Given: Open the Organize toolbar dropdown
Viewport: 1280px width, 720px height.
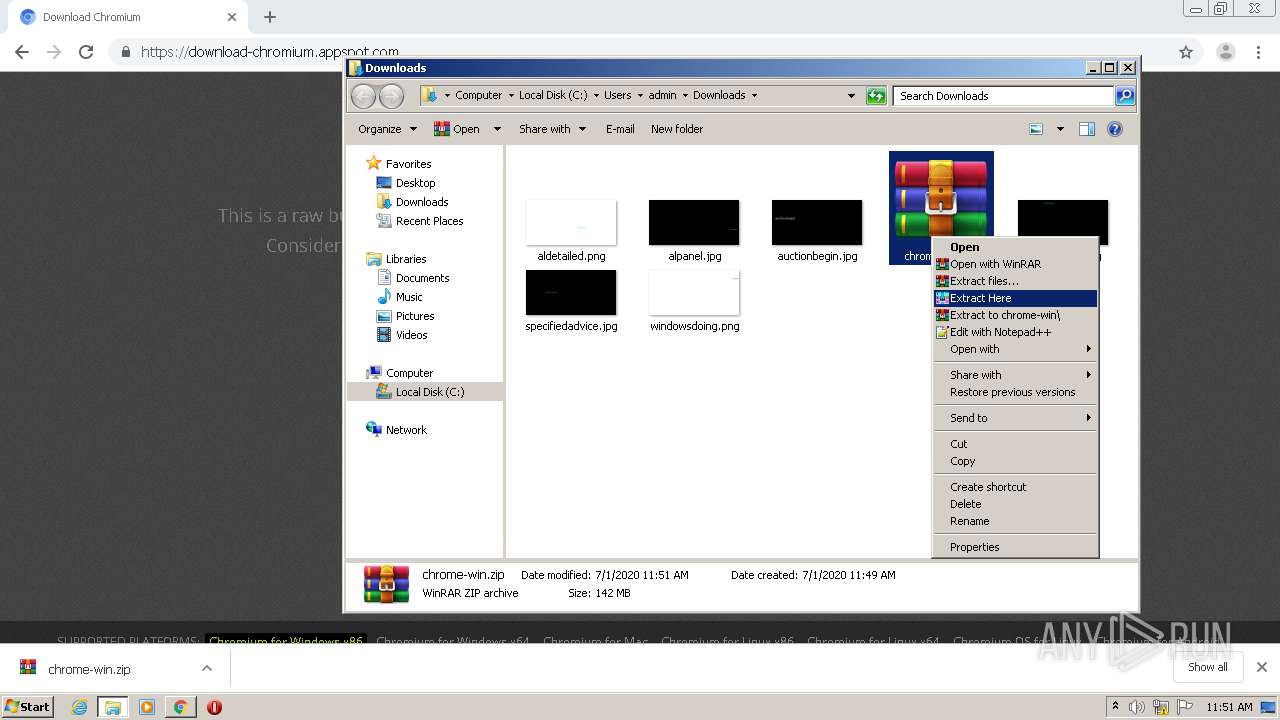Looking at the screenshot, I should [387, 129].
